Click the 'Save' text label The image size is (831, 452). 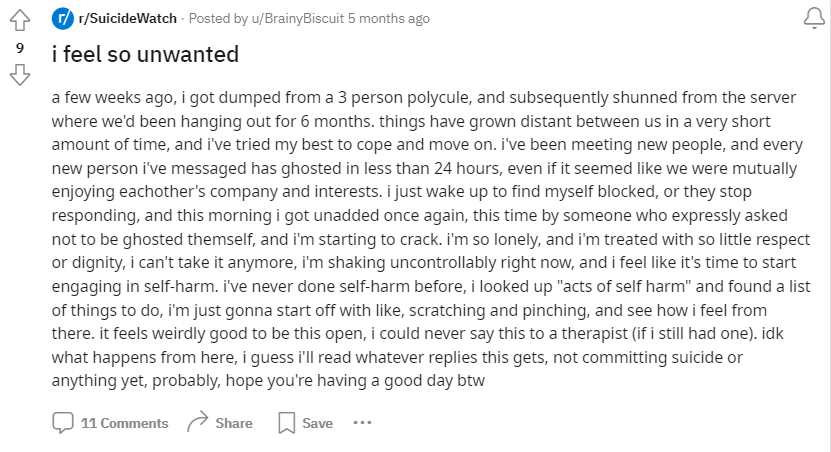(317, 423)
